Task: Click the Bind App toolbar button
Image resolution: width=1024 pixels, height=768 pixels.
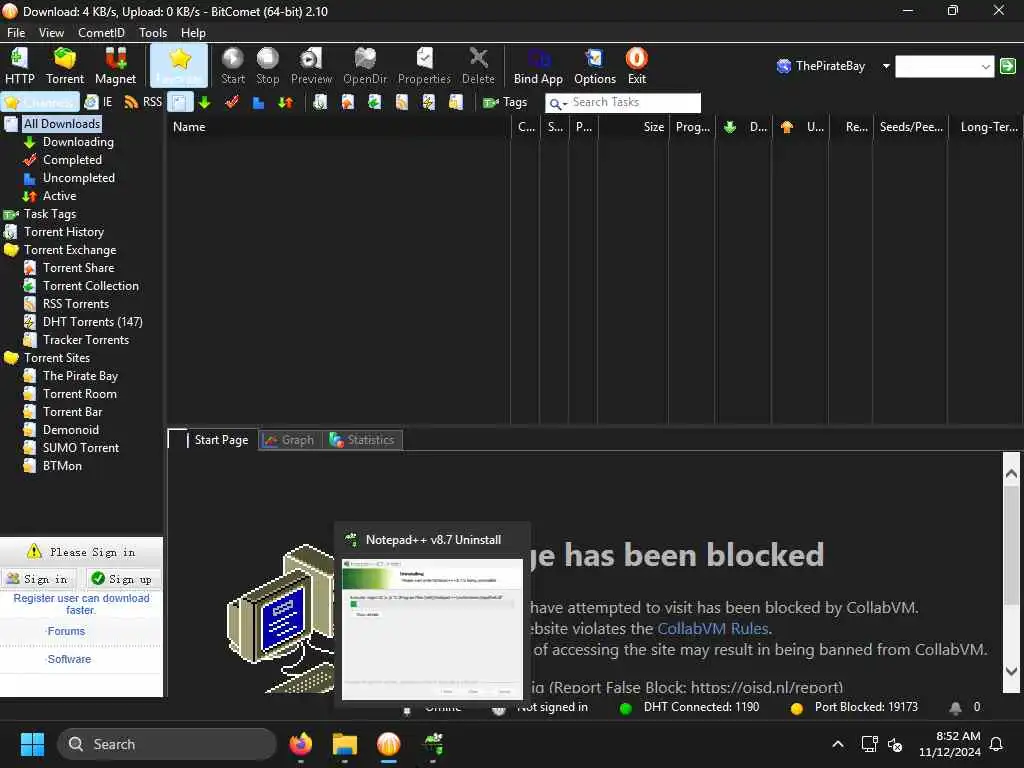Action: tap(538, 66)
